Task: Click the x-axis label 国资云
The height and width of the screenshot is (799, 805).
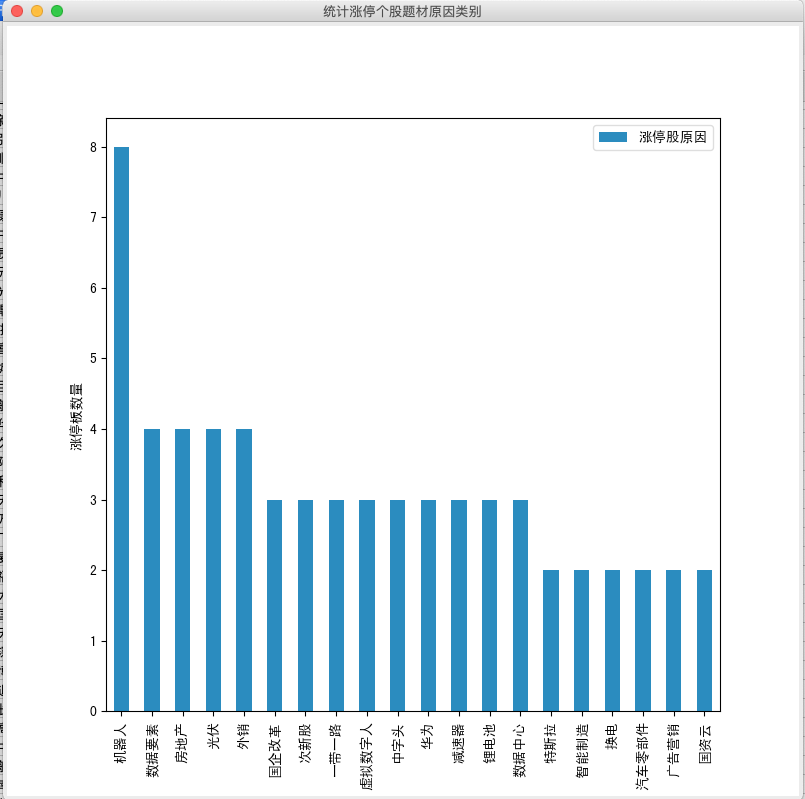Action: tap(704, 744)
